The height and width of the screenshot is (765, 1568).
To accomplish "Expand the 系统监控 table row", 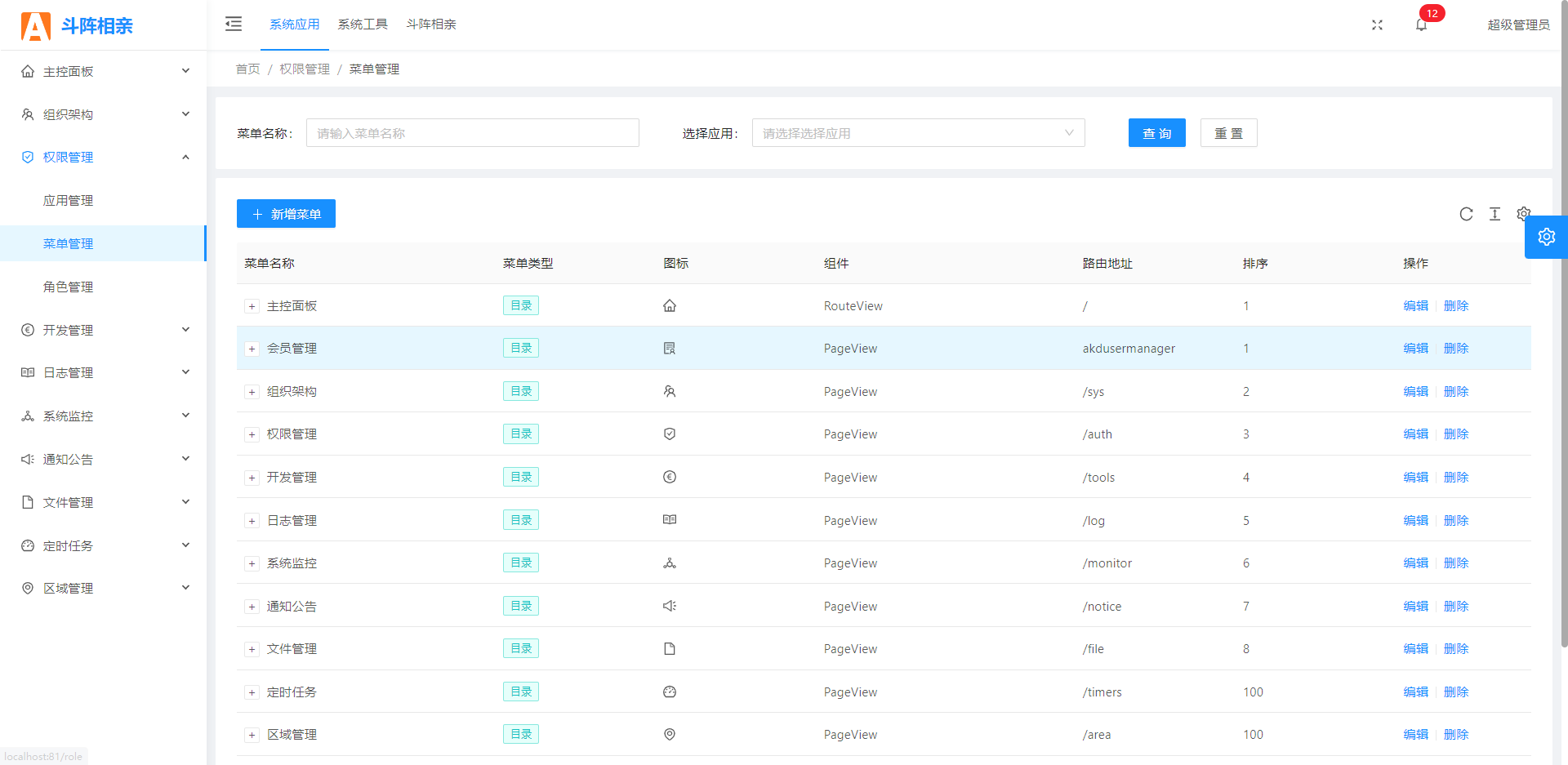I will click(x=252, y=564).
